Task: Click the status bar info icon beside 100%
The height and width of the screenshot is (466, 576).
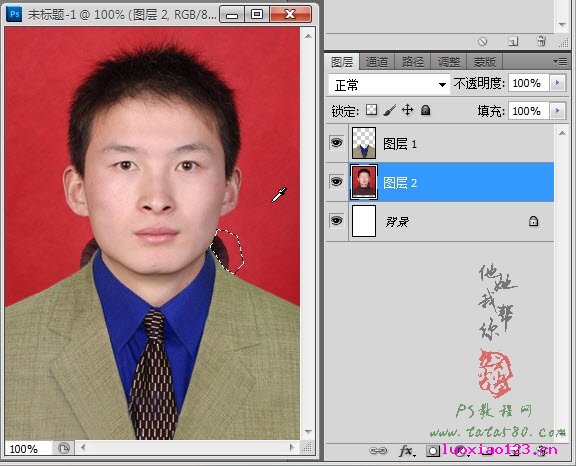Action: pos(64,448)
